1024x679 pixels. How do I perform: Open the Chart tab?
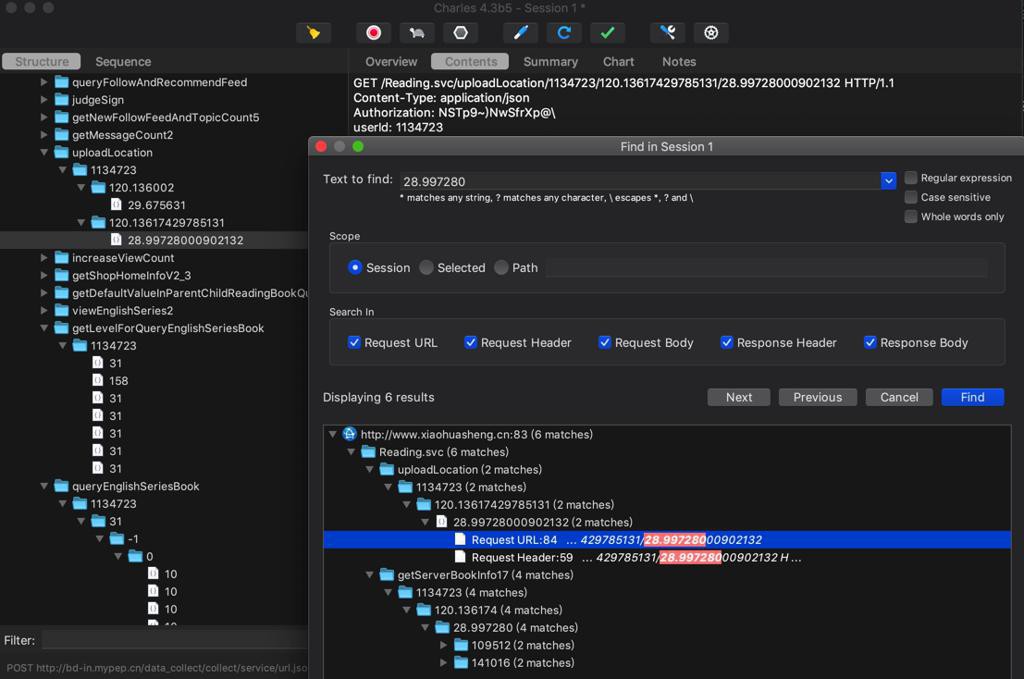[618, 61]
